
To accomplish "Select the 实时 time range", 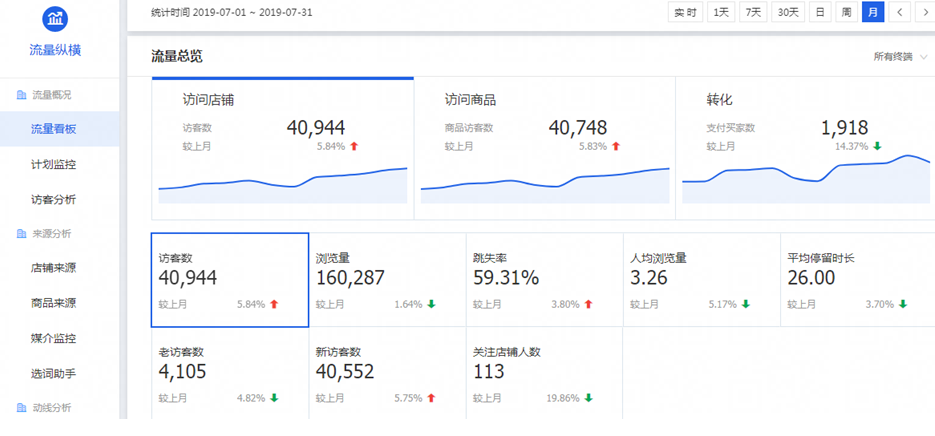I will click(x=685, y=12).
